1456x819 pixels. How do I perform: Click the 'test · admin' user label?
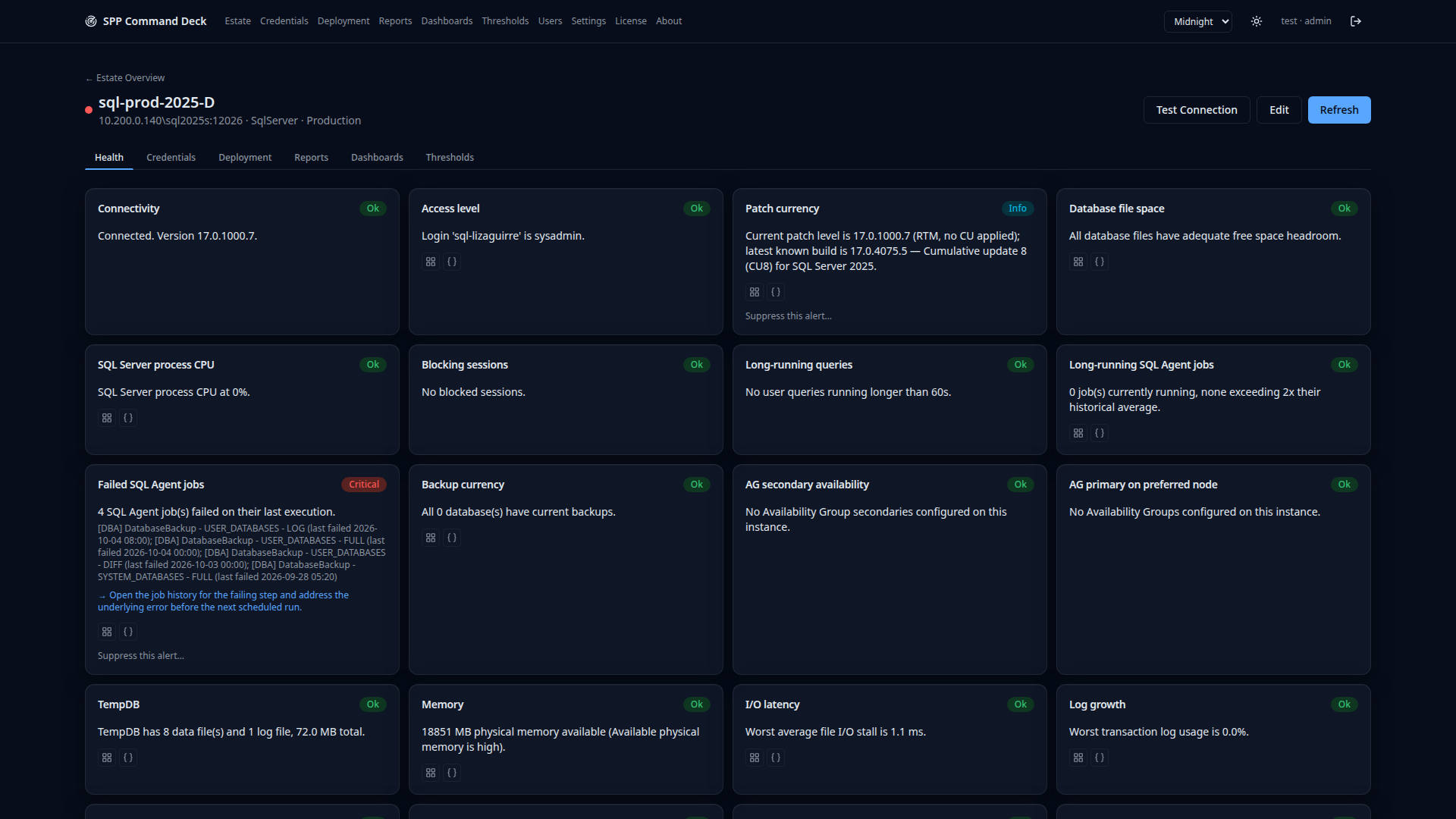(1306, 21)
